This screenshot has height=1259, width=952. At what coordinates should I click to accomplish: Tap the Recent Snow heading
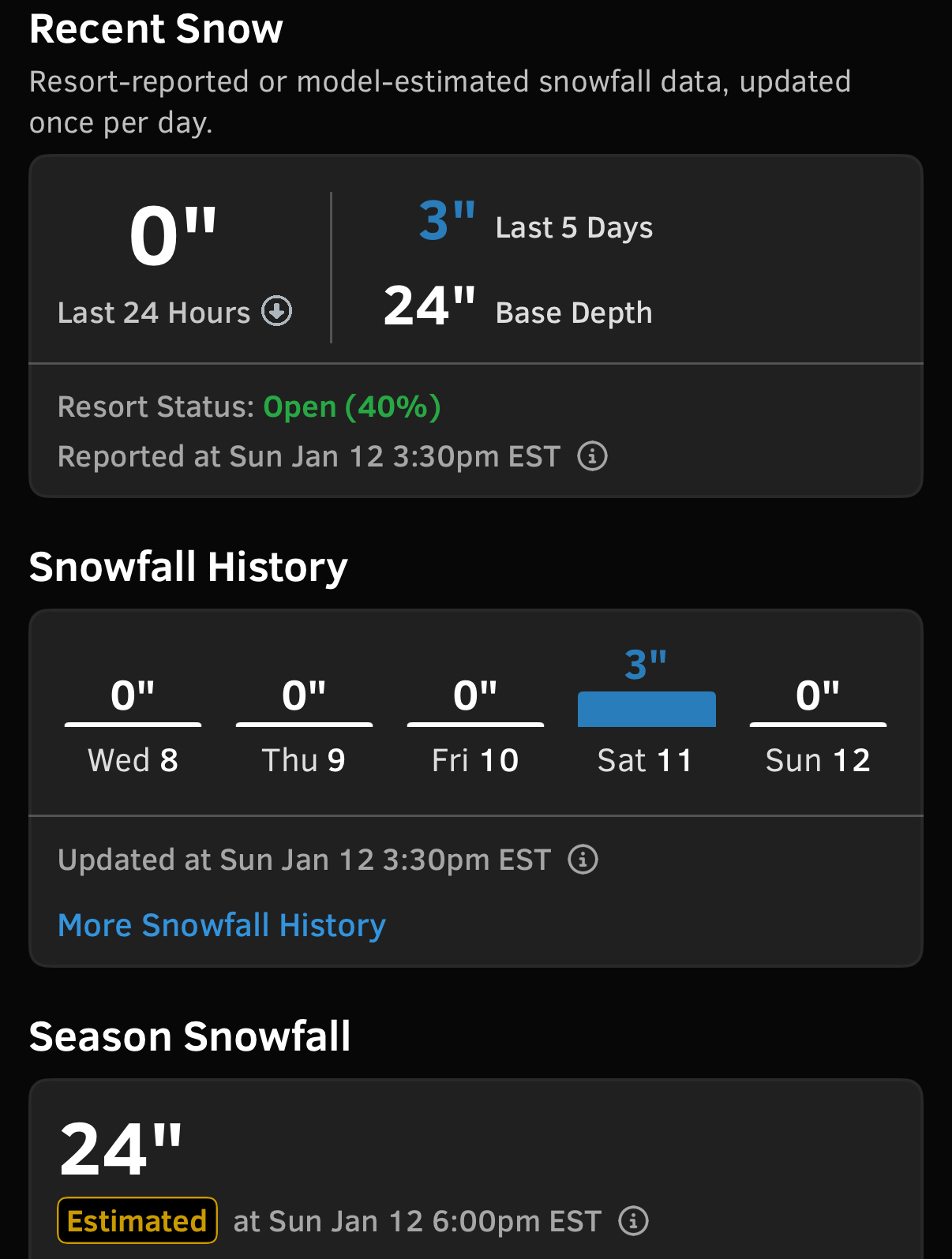(156, 28)
